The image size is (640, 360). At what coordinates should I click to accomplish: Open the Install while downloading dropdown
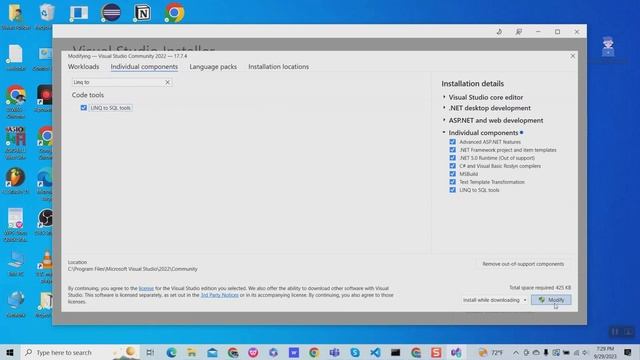click(x=494, y=300)
